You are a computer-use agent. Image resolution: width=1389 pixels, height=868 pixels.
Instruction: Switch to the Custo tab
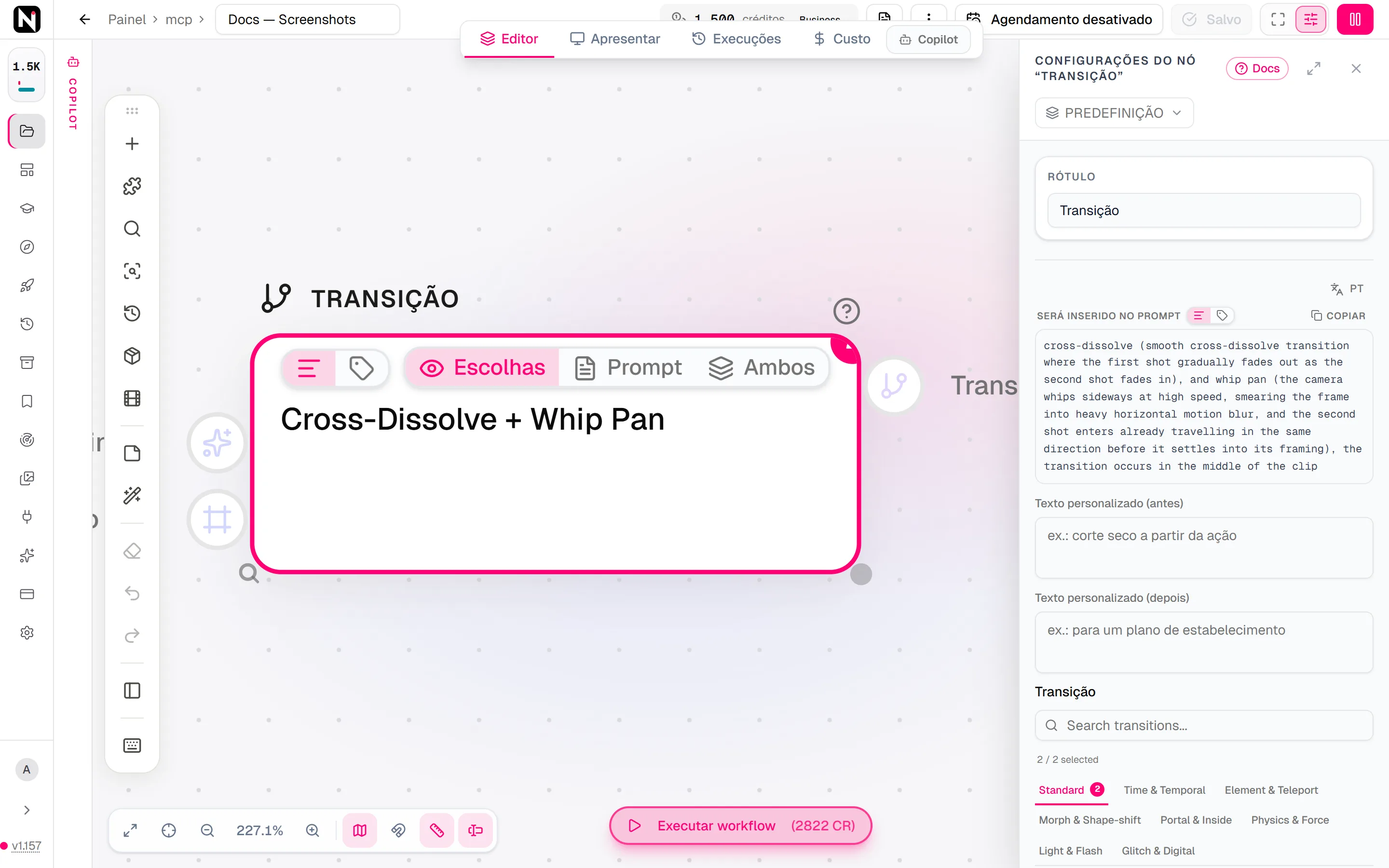coord(842,39)
